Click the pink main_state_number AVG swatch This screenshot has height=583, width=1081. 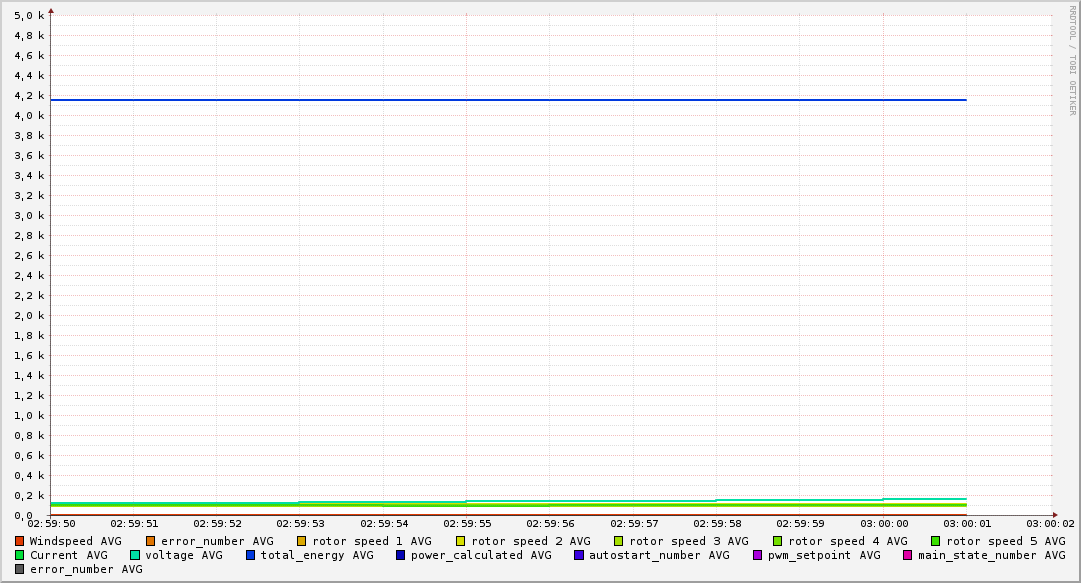pos(908,555)
